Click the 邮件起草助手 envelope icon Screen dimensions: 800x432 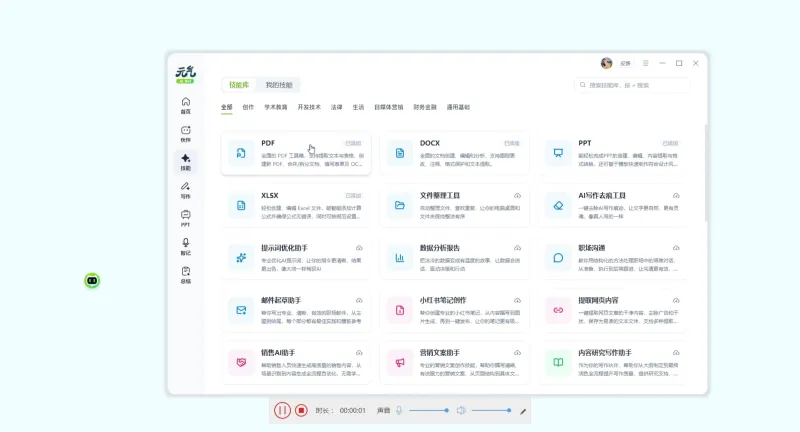coord(241,310)
